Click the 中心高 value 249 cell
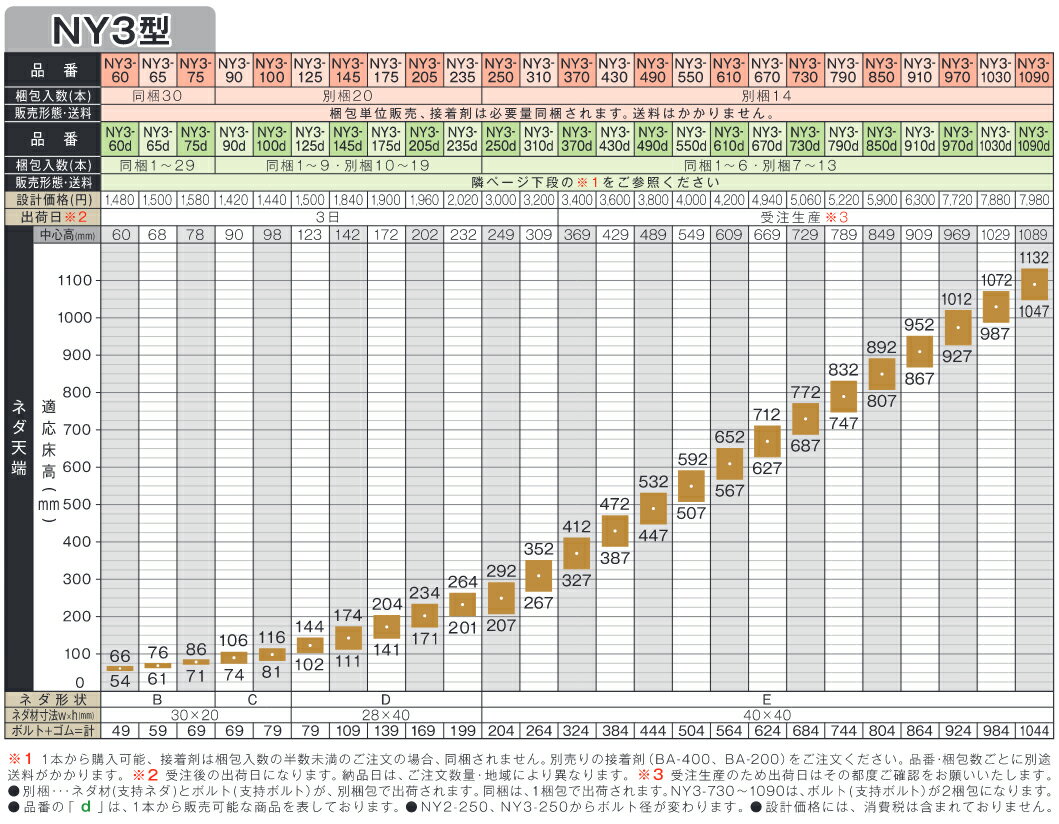The height and width of the screenshot is (824, 1059). click(500, 235)
